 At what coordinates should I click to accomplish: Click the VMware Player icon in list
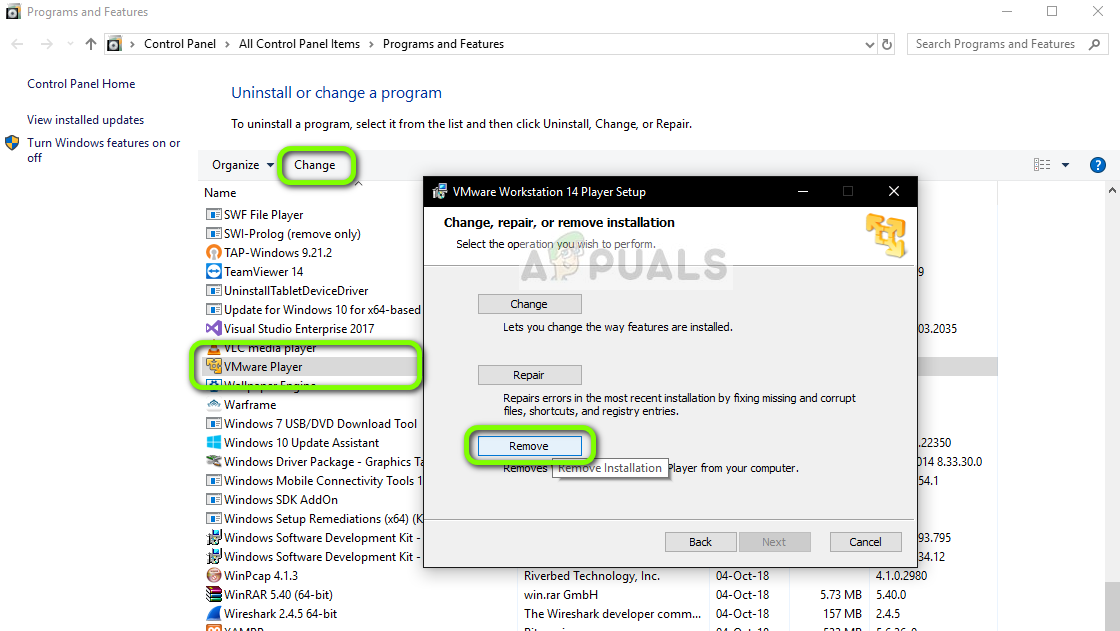coord(214,367)
